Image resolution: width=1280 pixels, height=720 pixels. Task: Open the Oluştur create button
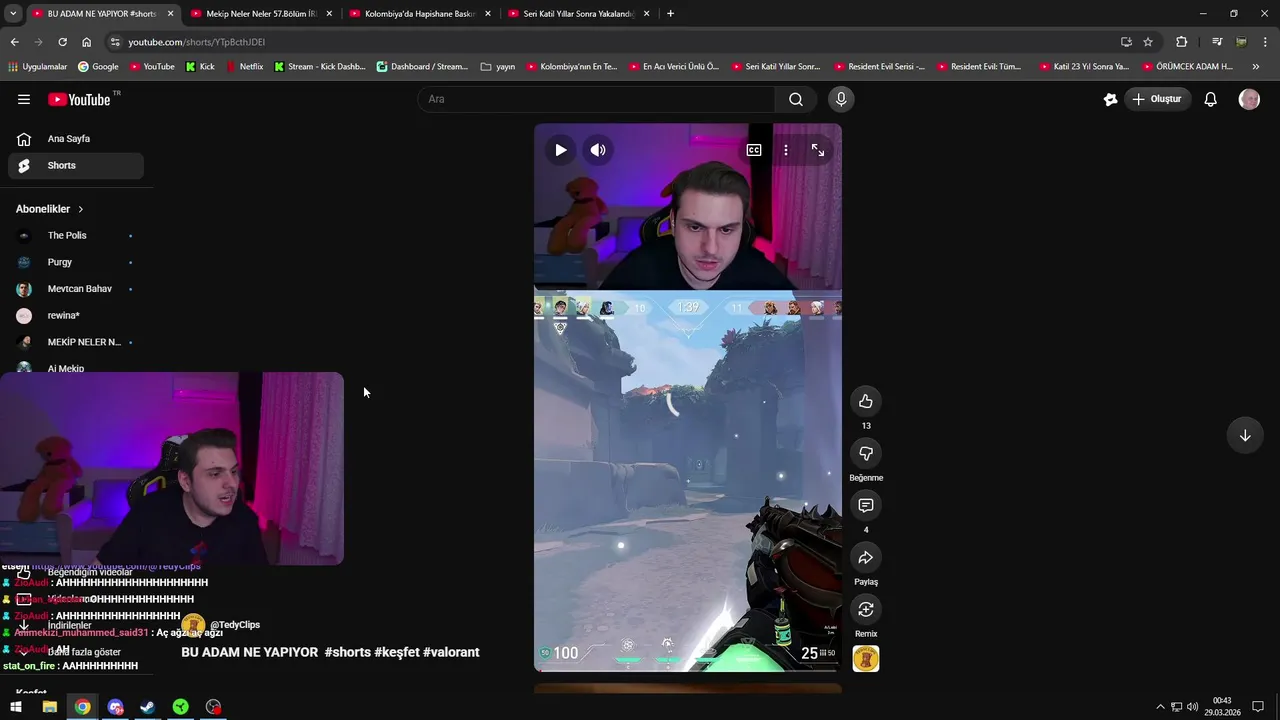coord(1159,99)
